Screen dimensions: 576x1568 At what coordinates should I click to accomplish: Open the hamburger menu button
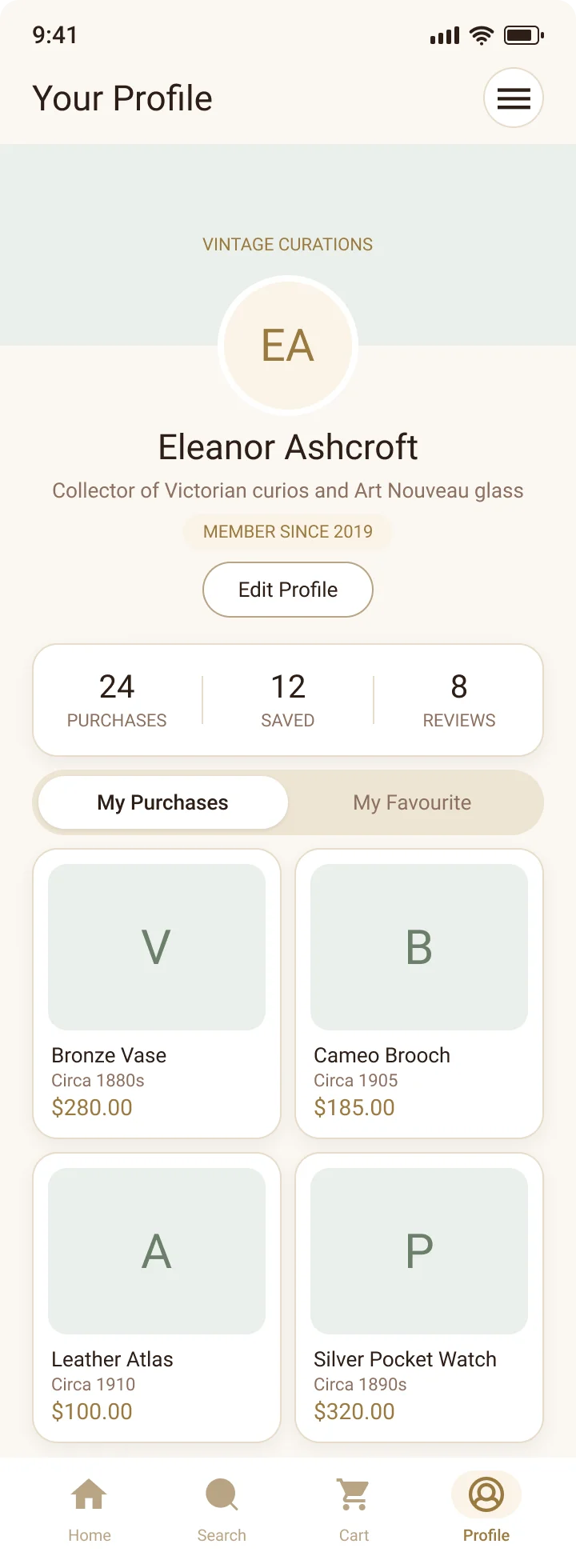tap(514, 98)
